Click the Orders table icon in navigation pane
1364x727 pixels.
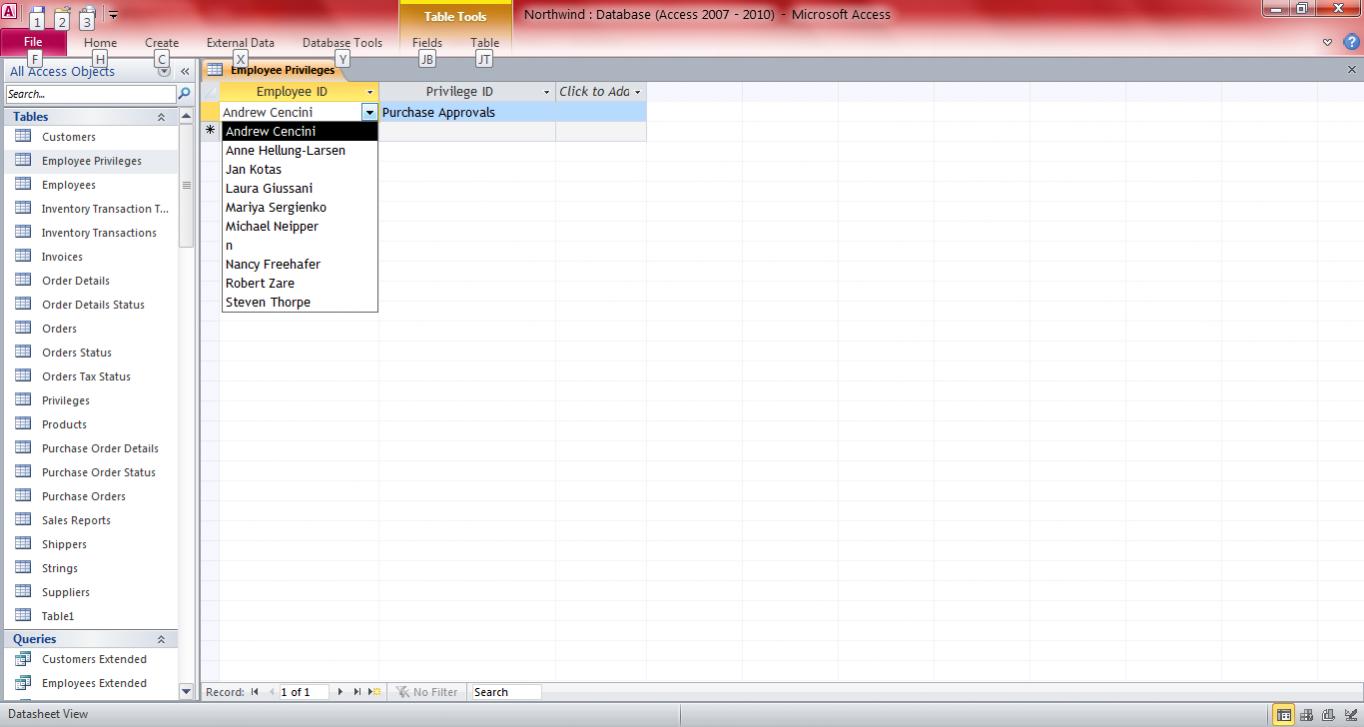[23, 328]
